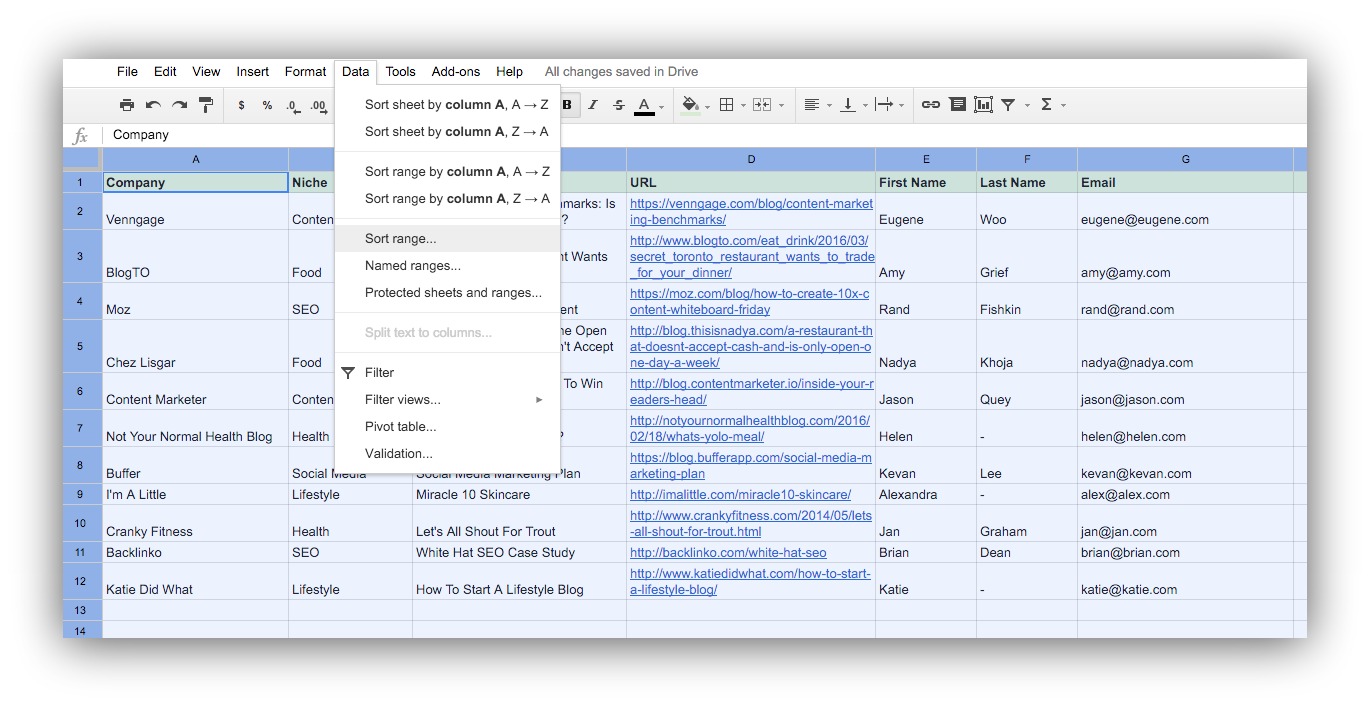Expand the text wrapping dropdown arrow
This screenshot has width=1370, height=705.
901,106
